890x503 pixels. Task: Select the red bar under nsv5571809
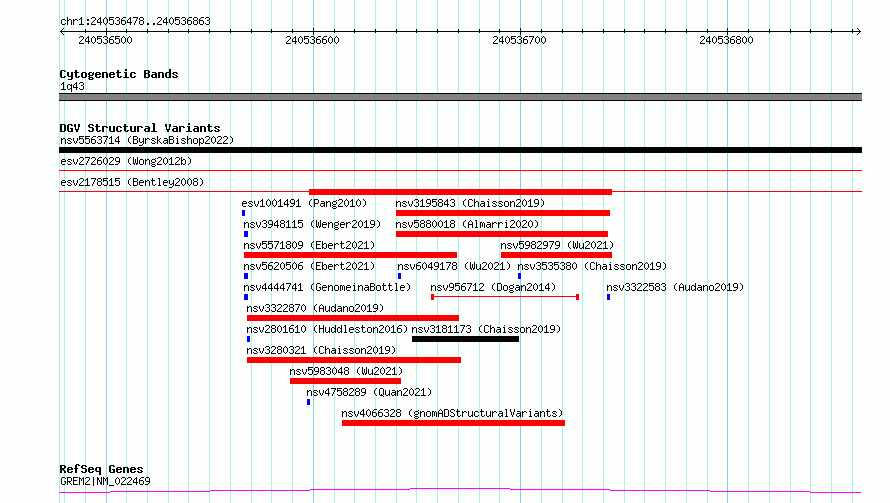[x=350, y=255]
